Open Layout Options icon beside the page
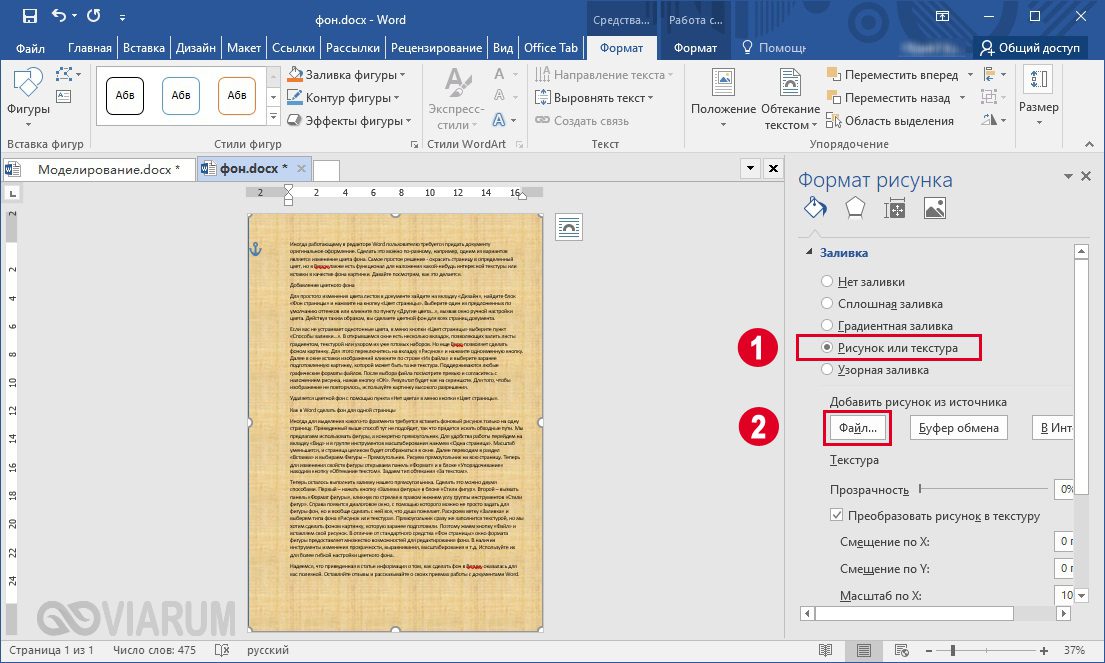This screenshot has height=663, width=1105. point(569,227)
